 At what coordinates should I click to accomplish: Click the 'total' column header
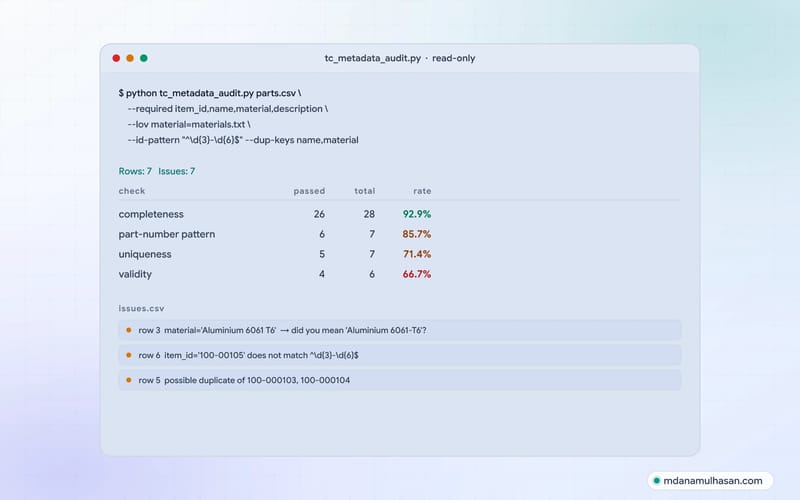(365, 191)
